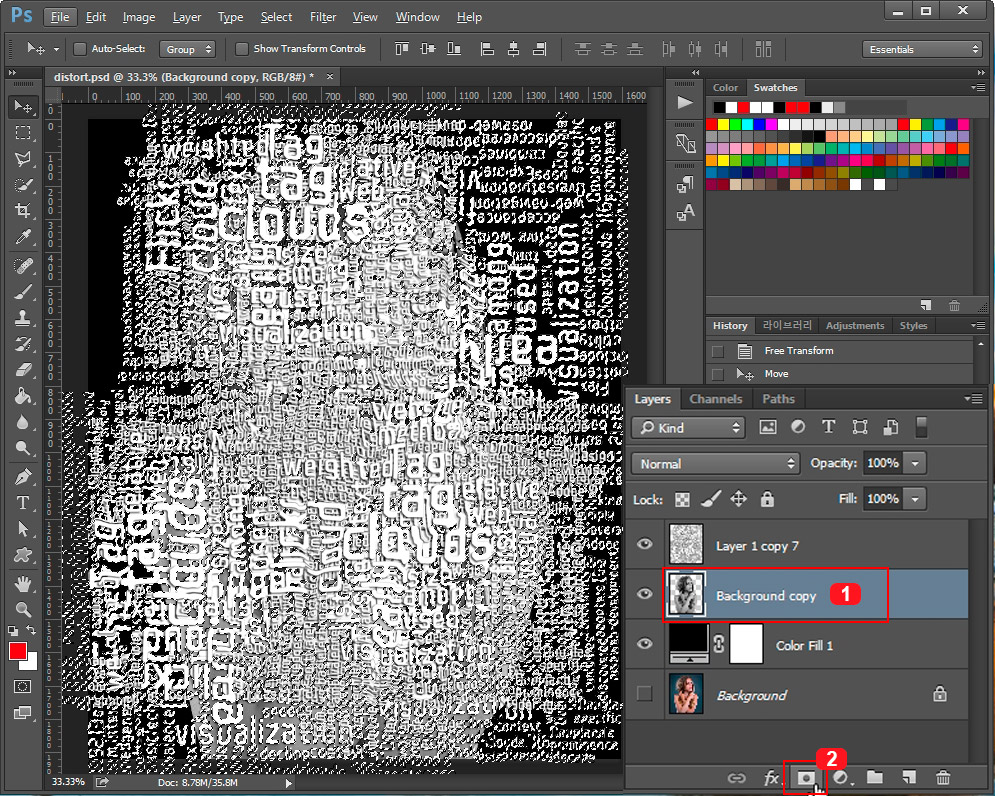The width and height of the screenshot is (995, 796).
Task: Toggle layer filtering switch on or off
Action: [921, 427]
